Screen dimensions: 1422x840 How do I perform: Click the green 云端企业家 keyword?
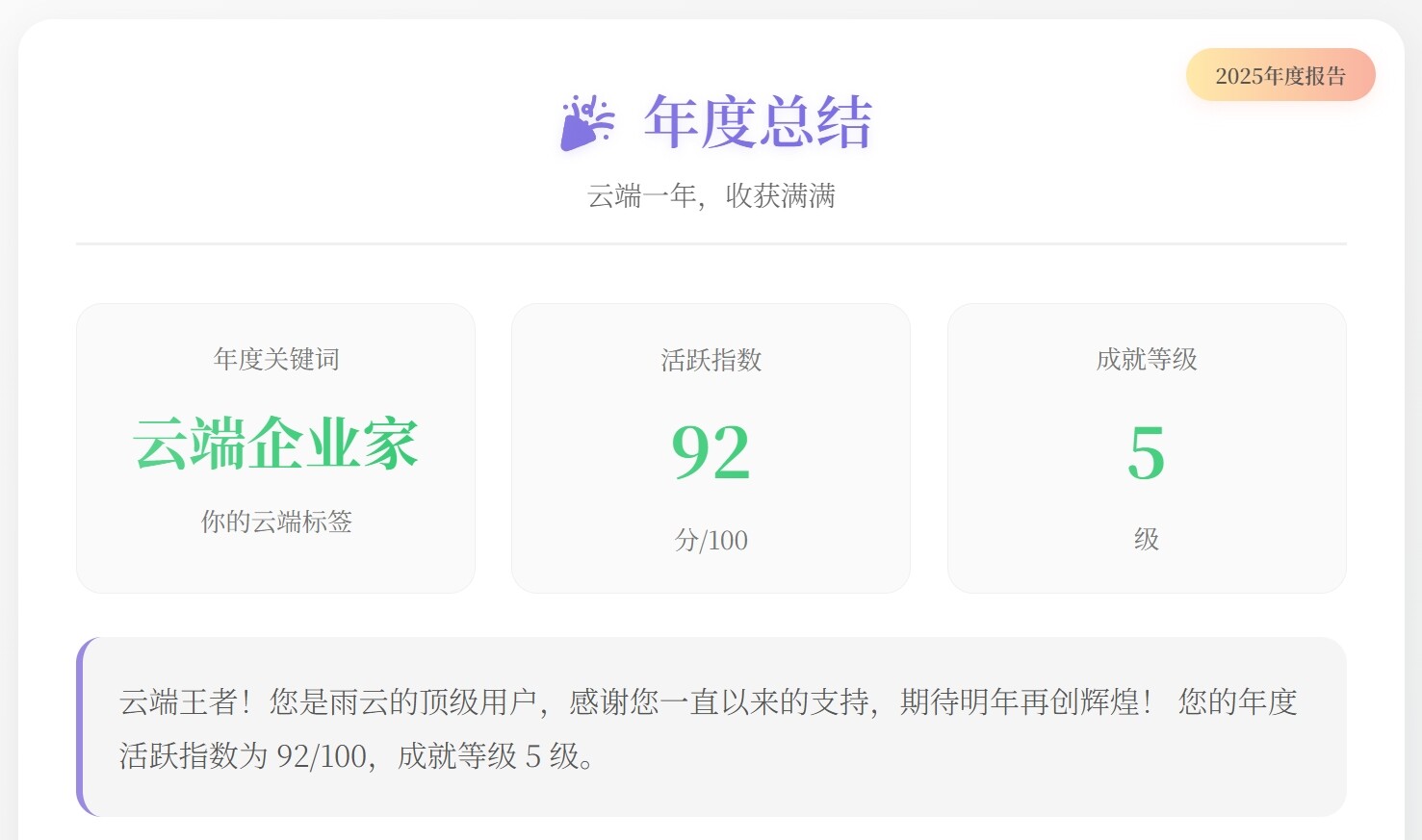(x=276, y=445)
